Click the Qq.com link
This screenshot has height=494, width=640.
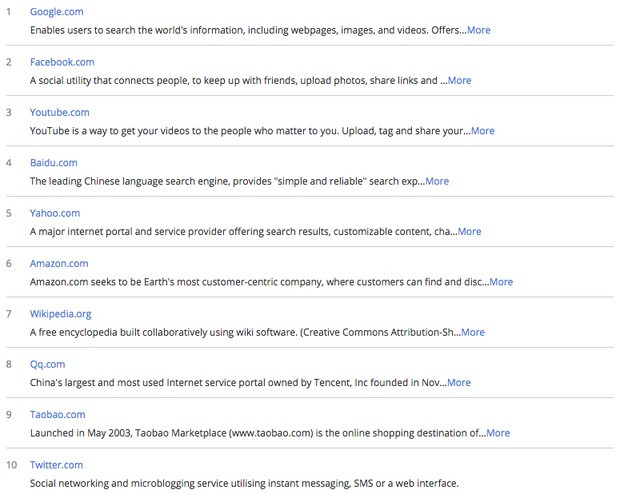pos(47,364)
